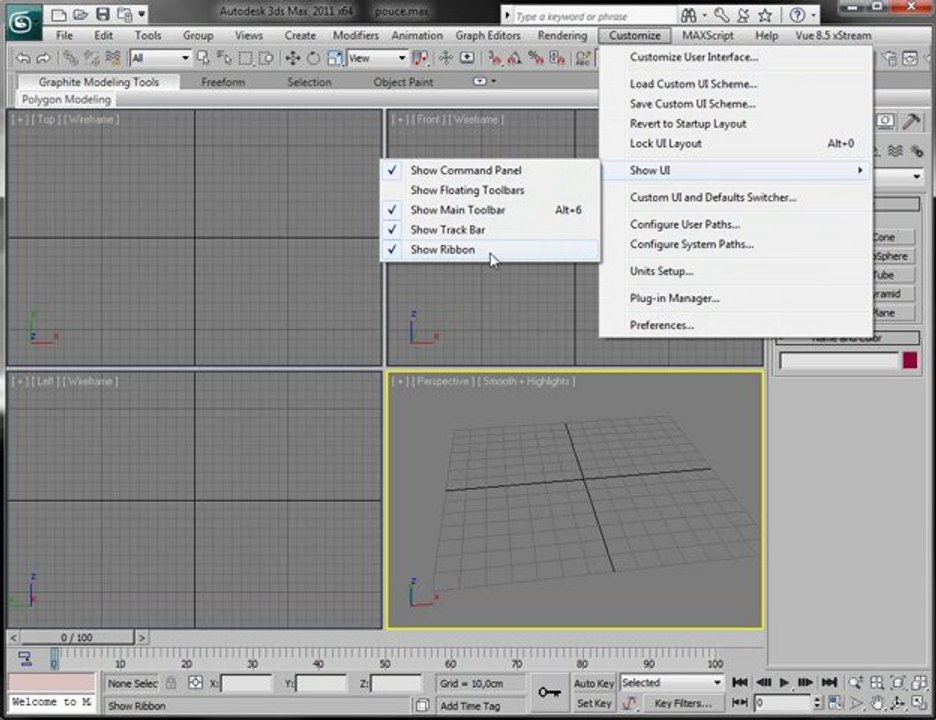Click the Spinner Snap toggle icon
The image size is (936, 720).
coord(558,59)
